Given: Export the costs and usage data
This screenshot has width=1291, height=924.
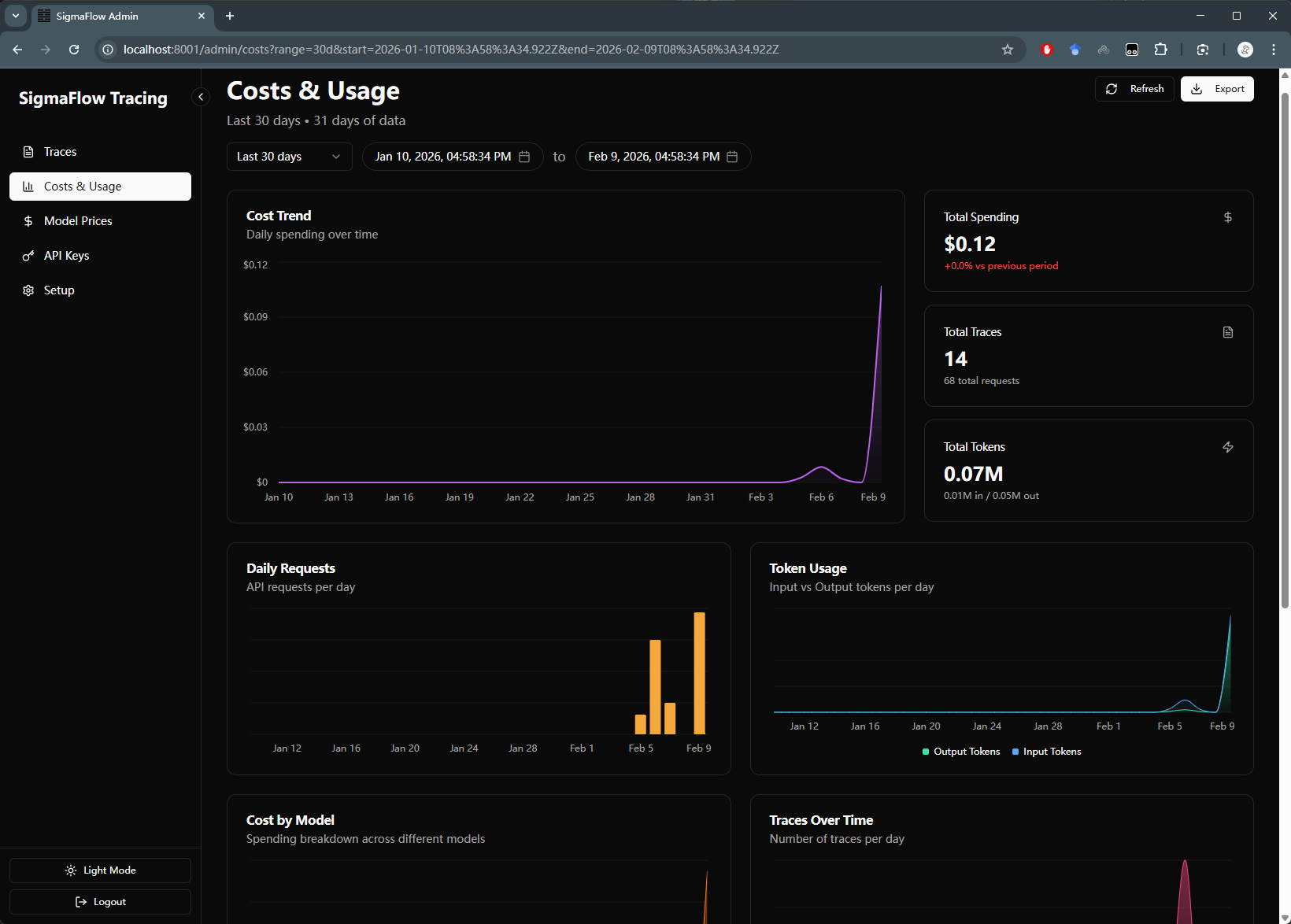Looking at the screenshot, I should pyautogui.click(x=1217, y=89).
